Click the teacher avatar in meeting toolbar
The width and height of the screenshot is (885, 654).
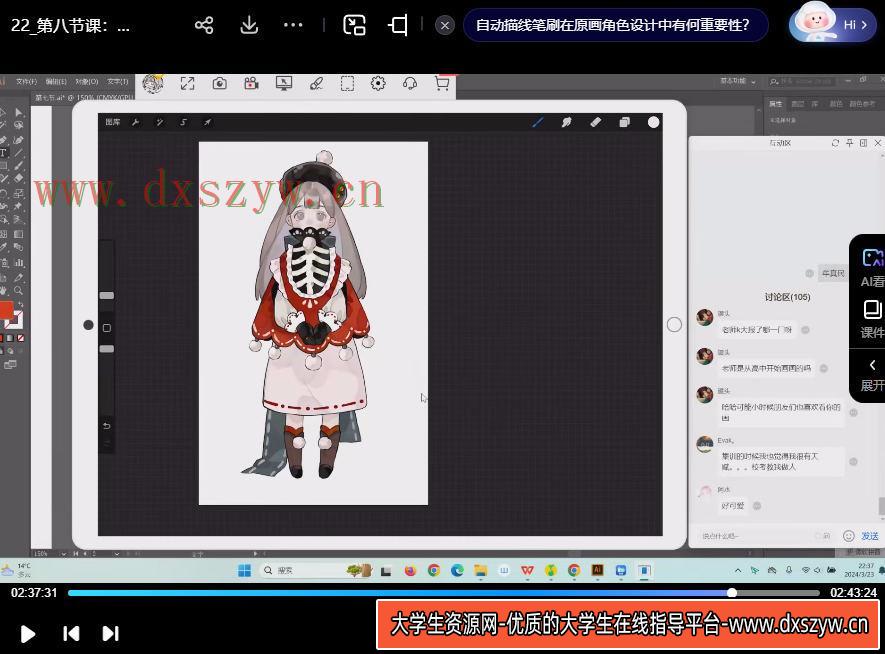153,84
